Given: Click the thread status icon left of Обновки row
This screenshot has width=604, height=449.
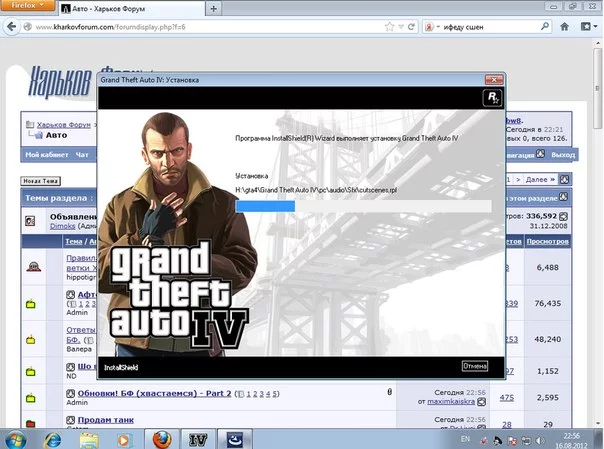Looking at the screenshot, I should [30, 398].
